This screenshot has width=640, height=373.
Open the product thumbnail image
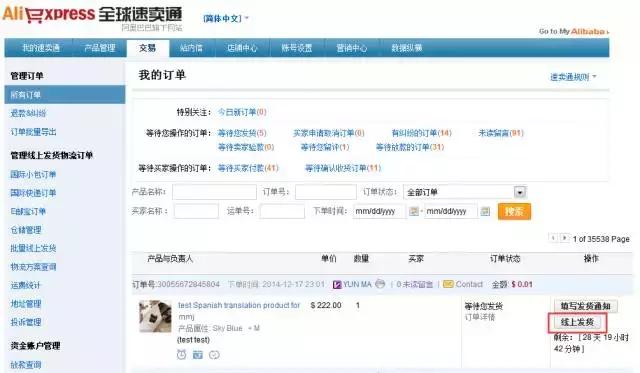click(x=155, y=317)
